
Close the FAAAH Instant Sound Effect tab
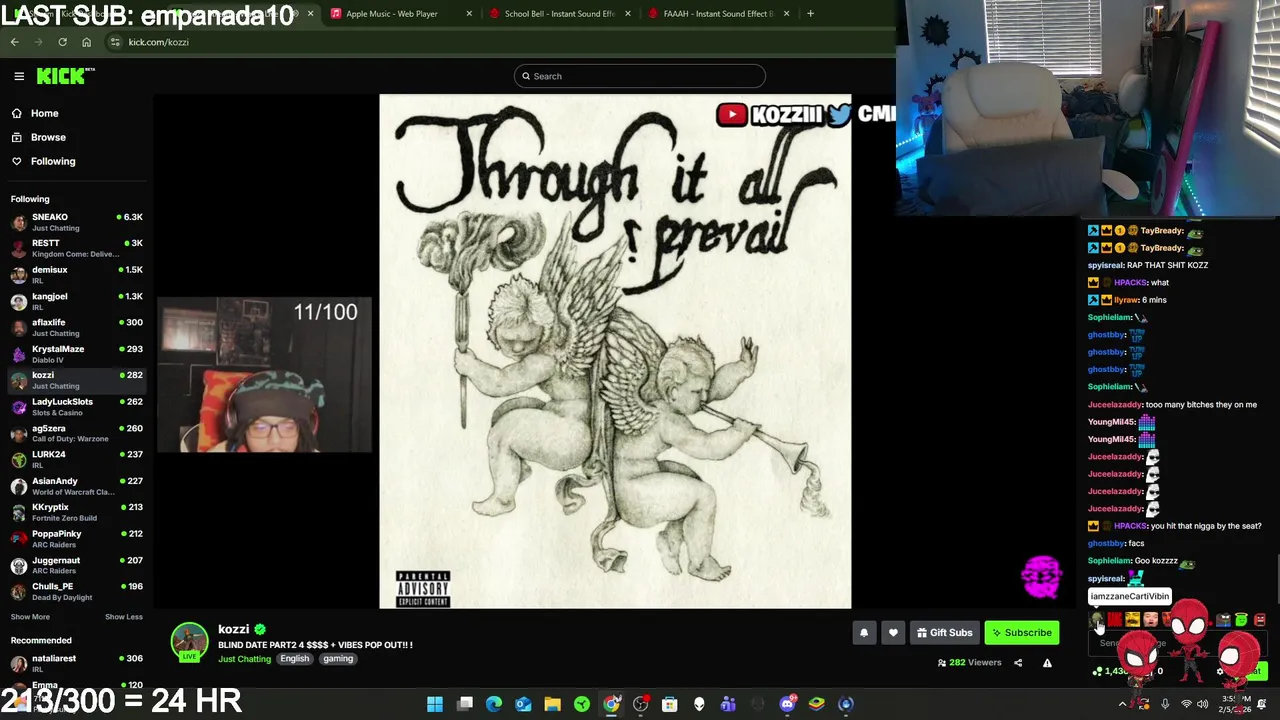coord(787,14)
